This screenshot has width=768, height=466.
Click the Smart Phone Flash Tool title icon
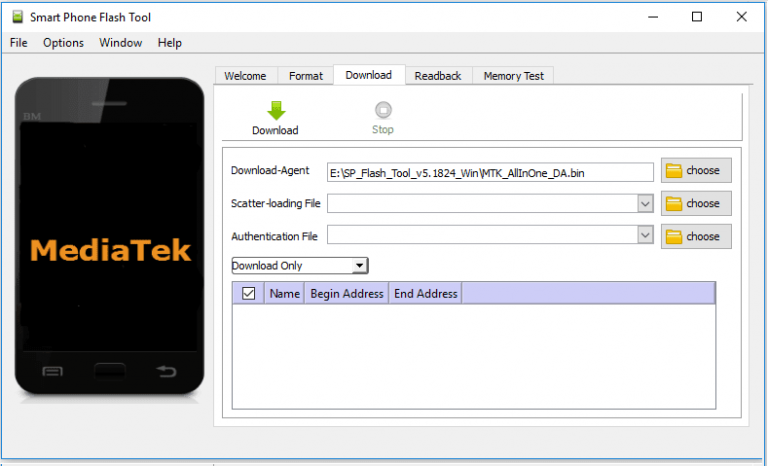tap(18, 17)
